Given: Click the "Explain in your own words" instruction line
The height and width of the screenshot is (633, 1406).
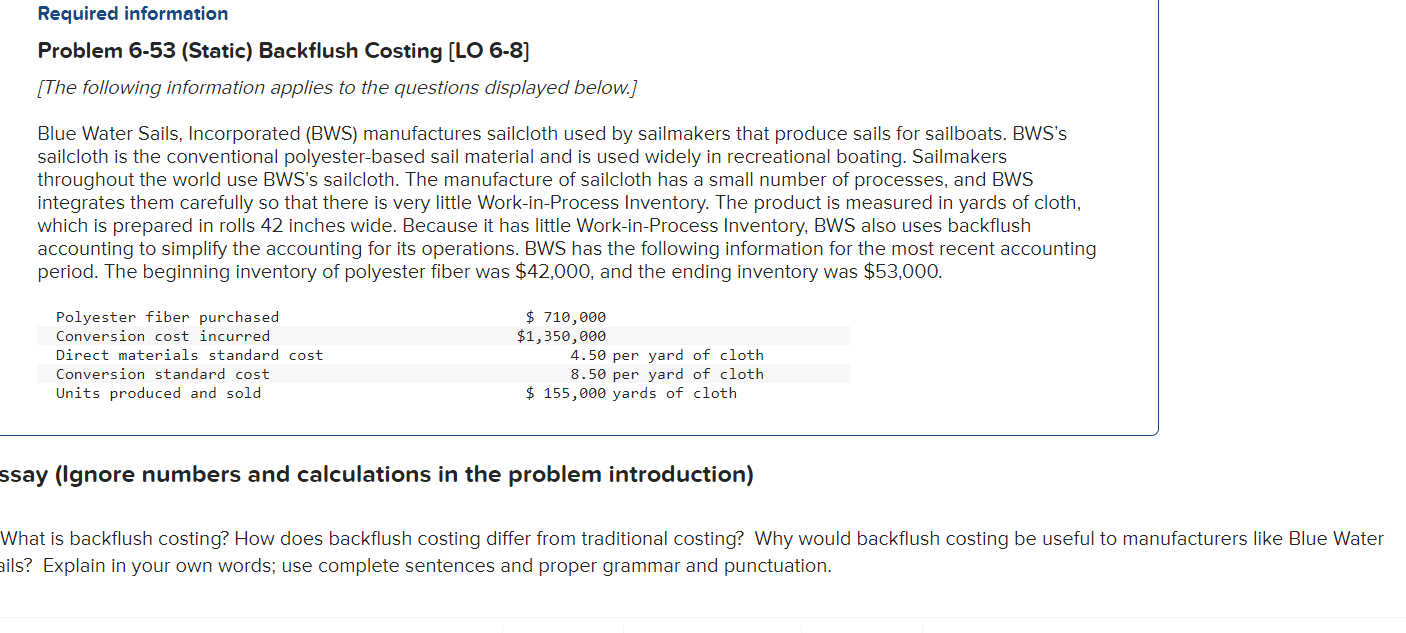Looking at the screenshot, I should [415, 566].
